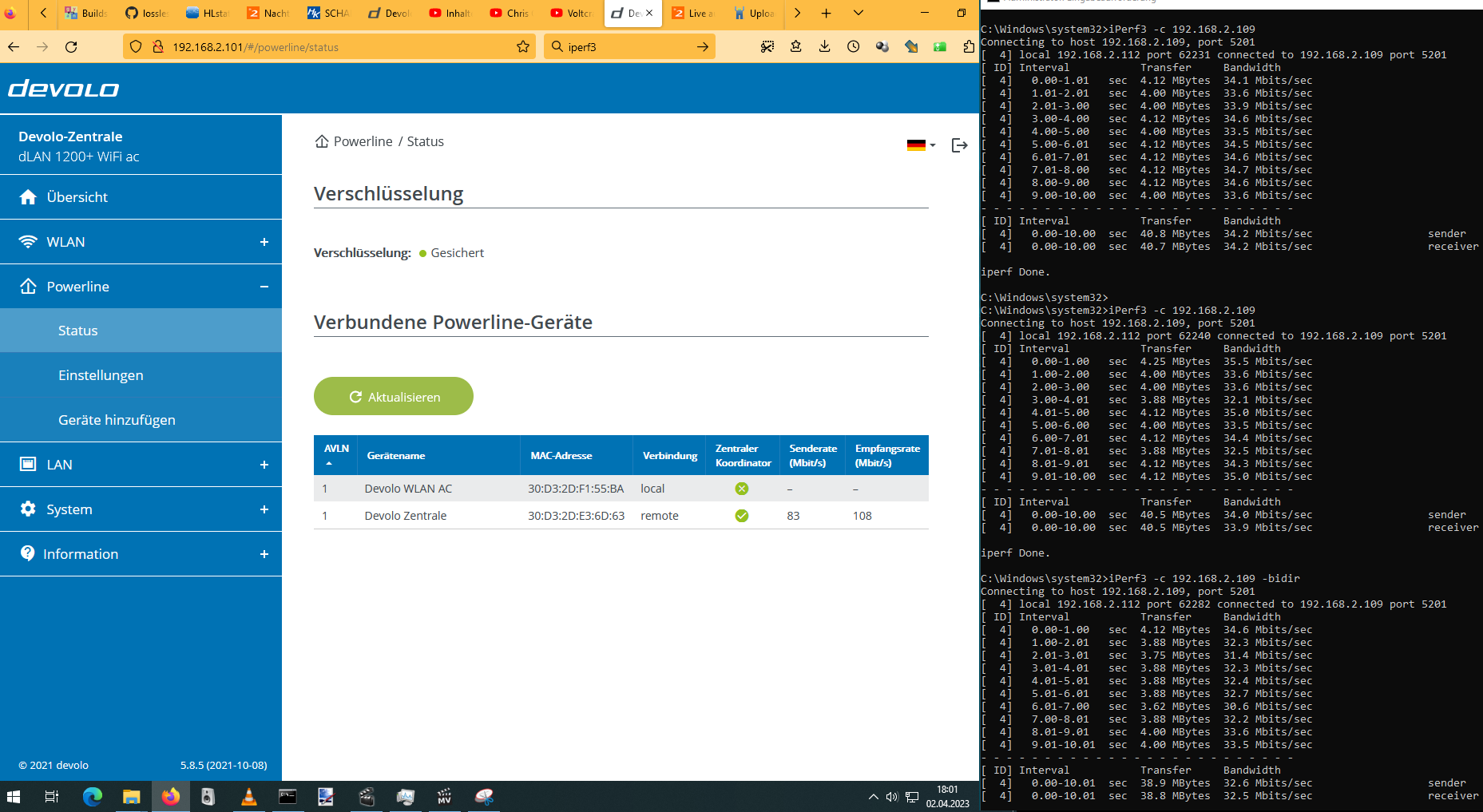
Task: Open the Firefox downloads panel
Action: click(x=824, y=47)
